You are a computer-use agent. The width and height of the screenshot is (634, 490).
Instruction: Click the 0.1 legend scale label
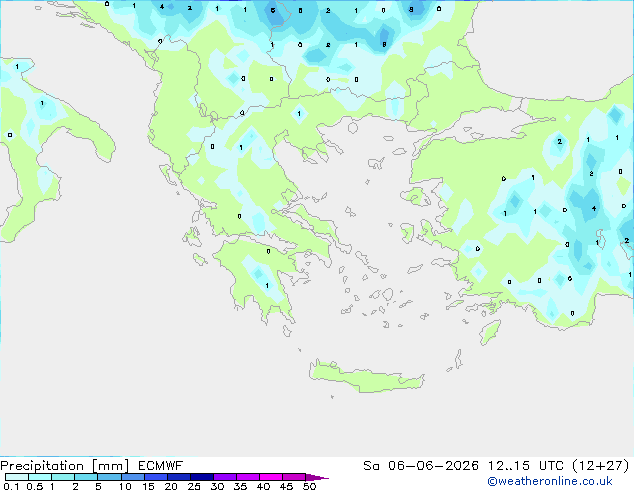click(x=11, y=486)
